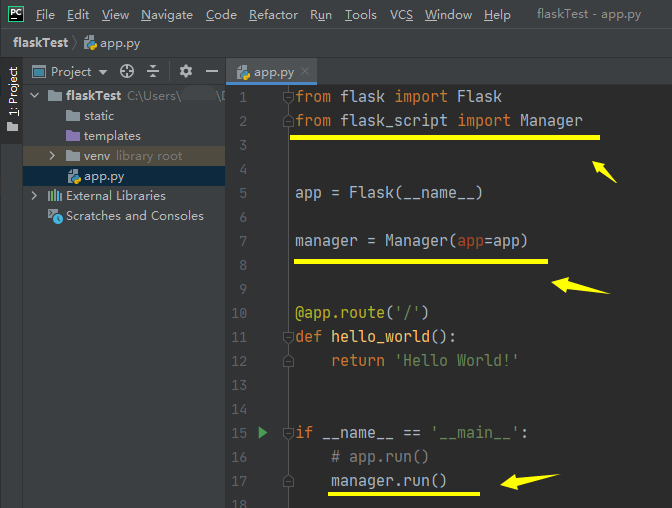
Task: Click Scratches and Consoles icon
Action: (x=55, y=216)
